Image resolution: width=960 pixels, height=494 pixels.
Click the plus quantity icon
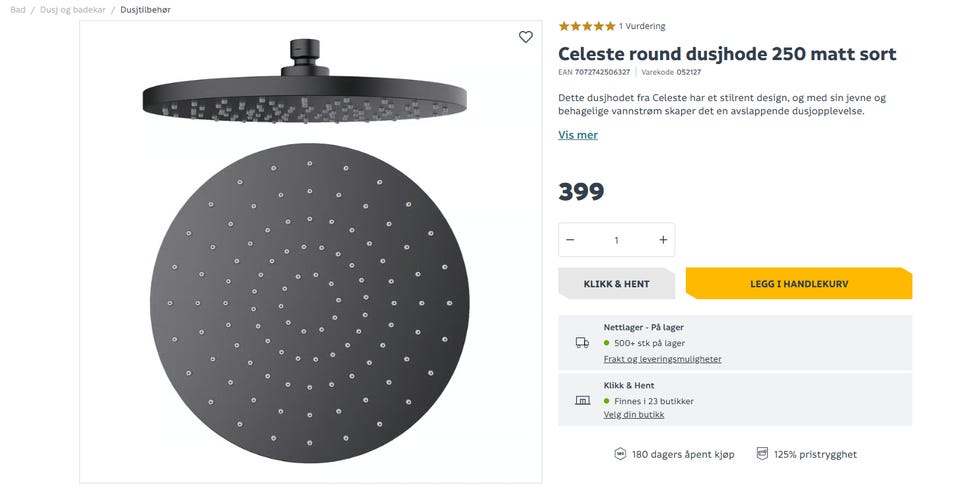[x=663, y=240]
